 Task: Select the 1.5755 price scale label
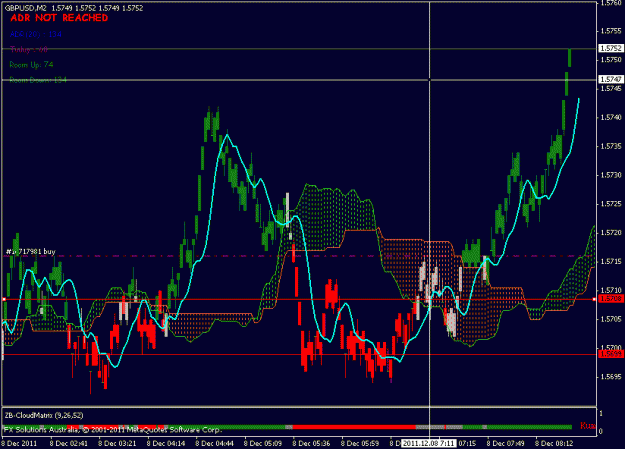point(611,31)
